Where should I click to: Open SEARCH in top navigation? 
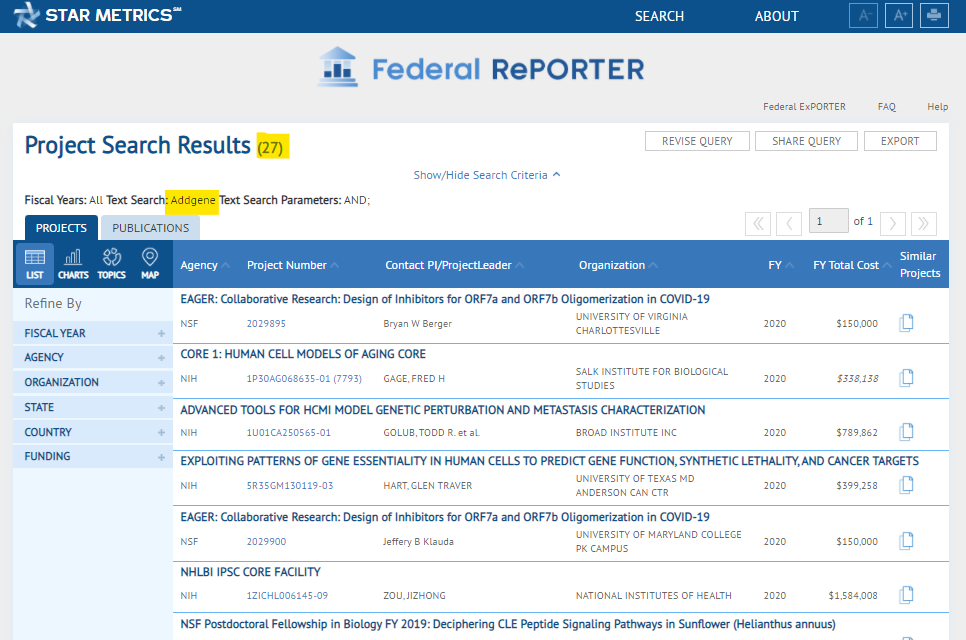click(x=659, y=16)
